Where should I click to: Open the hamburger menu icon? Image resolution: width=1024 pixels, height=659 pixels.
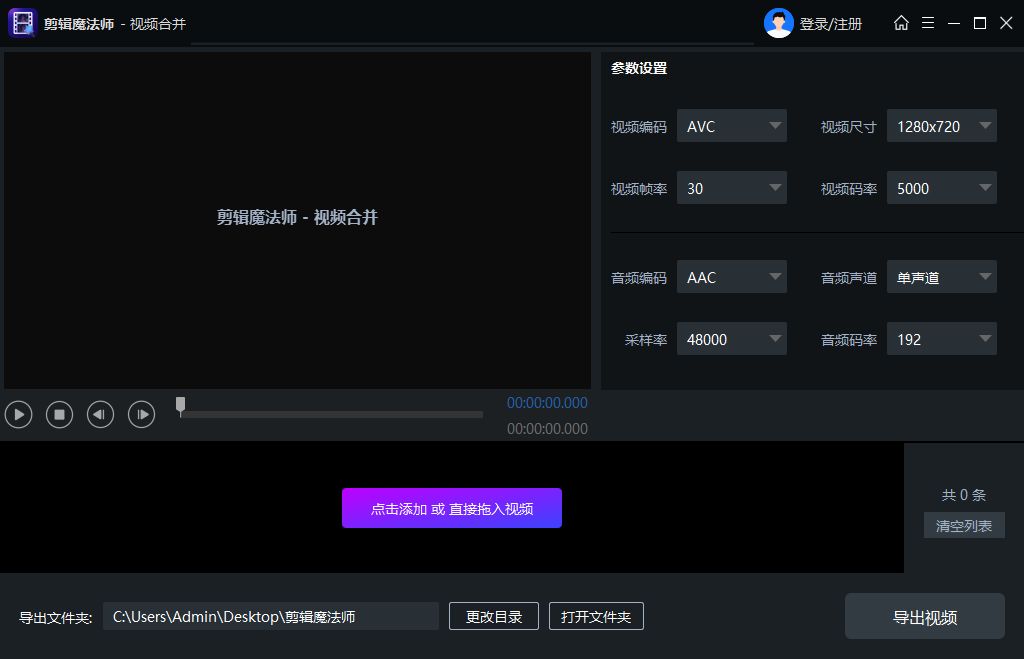click(928, 24)
